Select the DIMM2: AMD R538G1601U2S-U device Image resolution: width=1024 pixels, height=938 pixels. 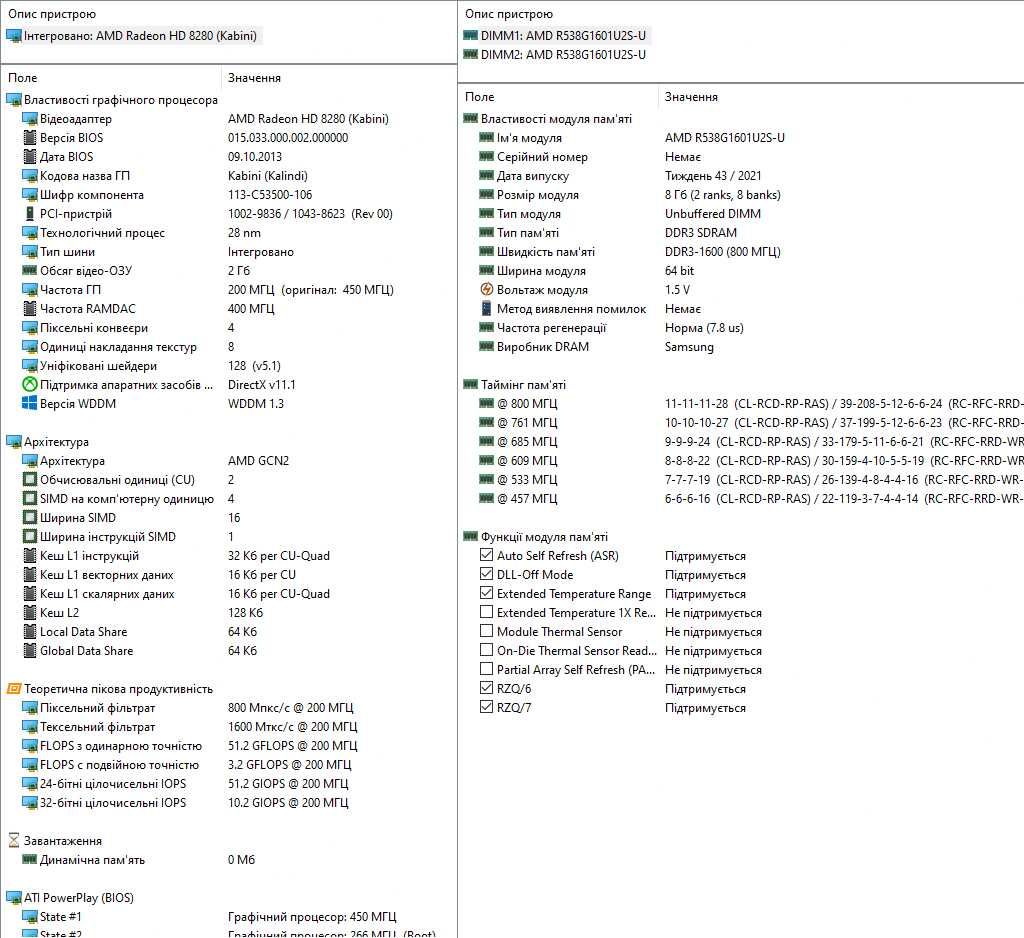(x=555, y=55)
